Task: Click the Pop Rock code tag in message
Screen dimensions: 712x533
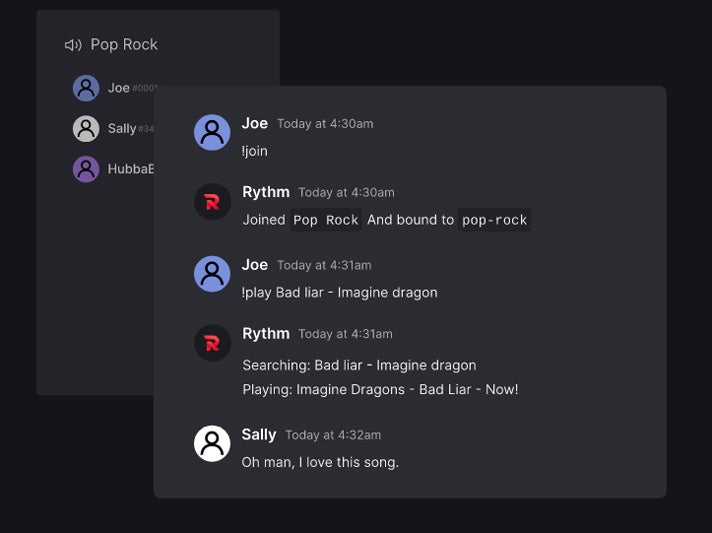Action: [326, 220]
